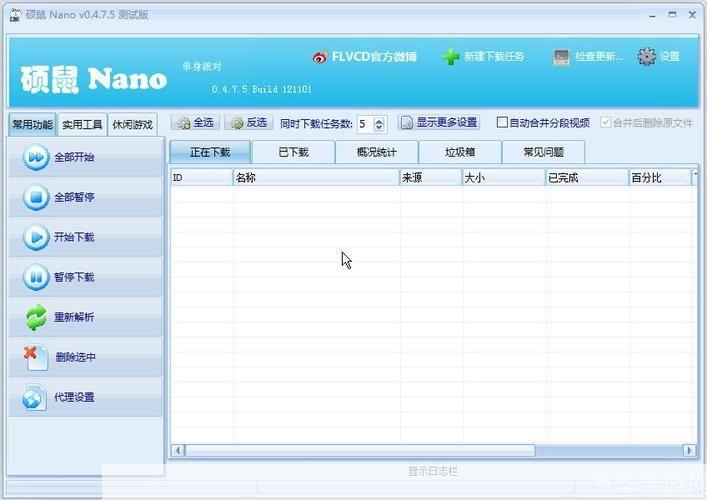Switch to 常用功能 tab
The image size is (707, 500).
click(32, 124)
